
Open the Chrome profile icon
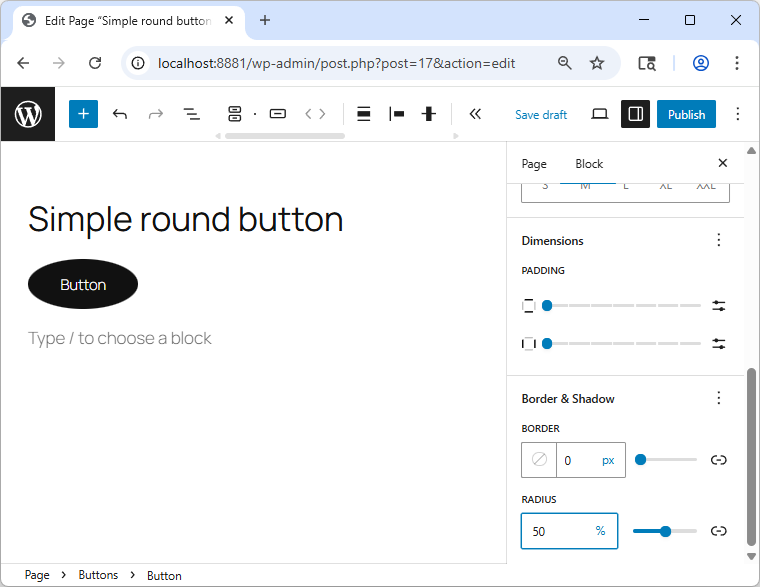pos(700,63)
